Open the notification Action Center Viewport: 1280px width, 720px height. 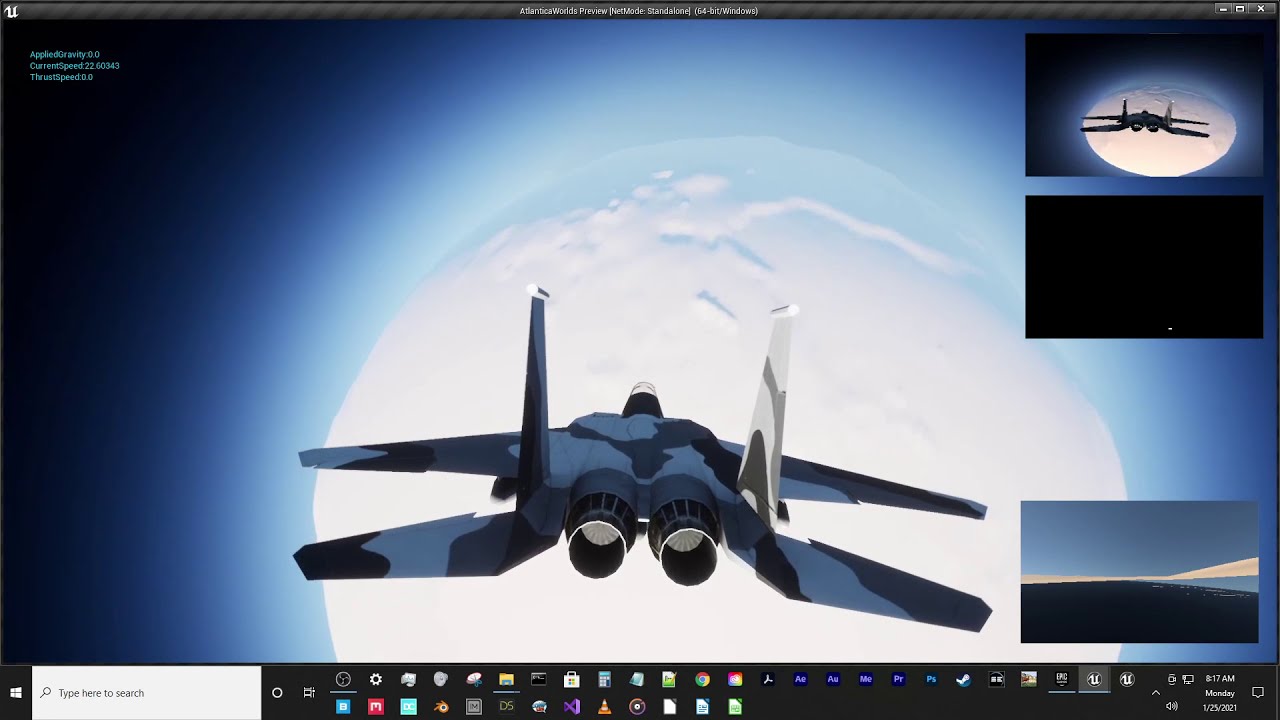pos(1258,693)
